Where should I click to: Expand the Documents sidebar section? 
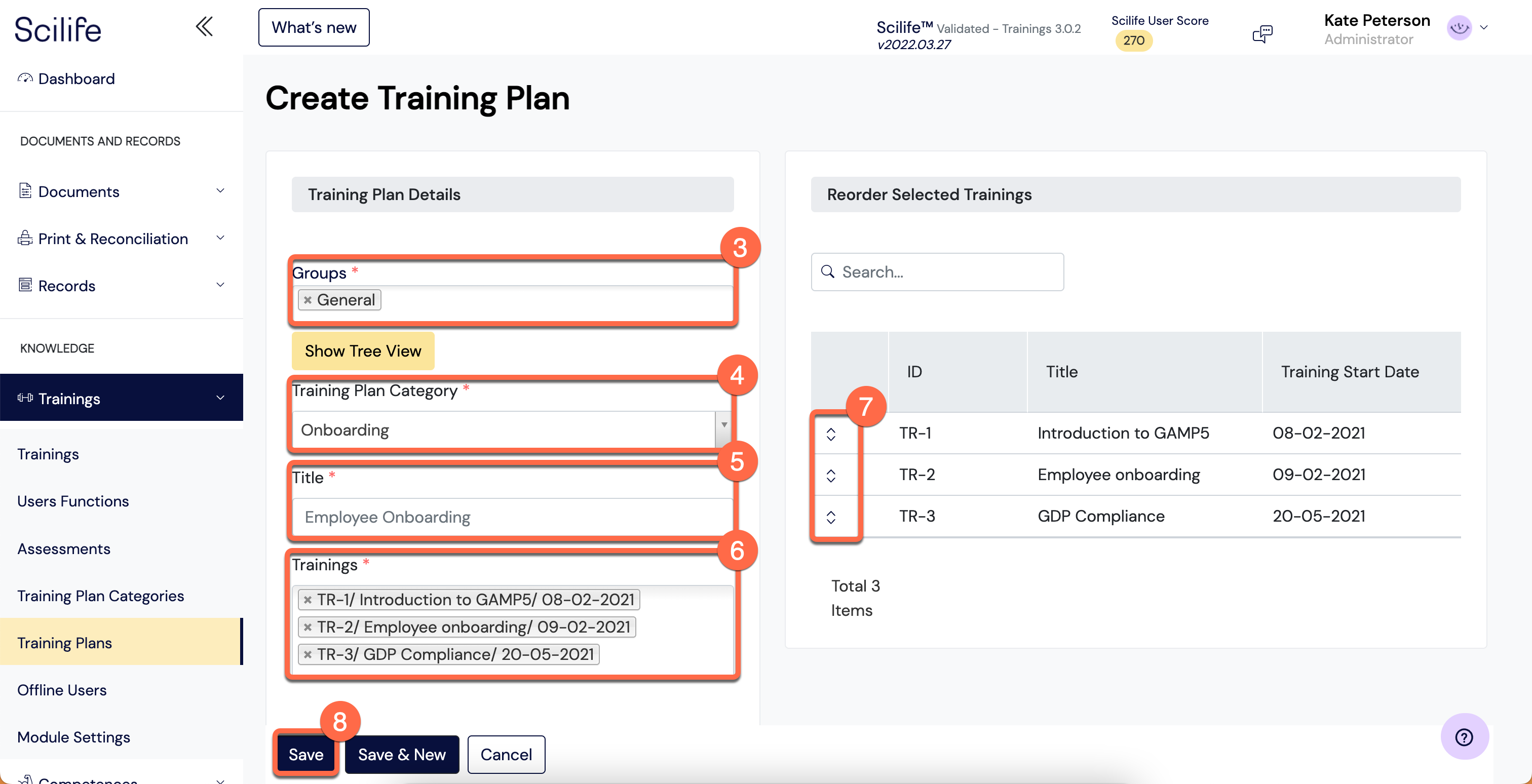pyautogui.click(x=220, y=191)
